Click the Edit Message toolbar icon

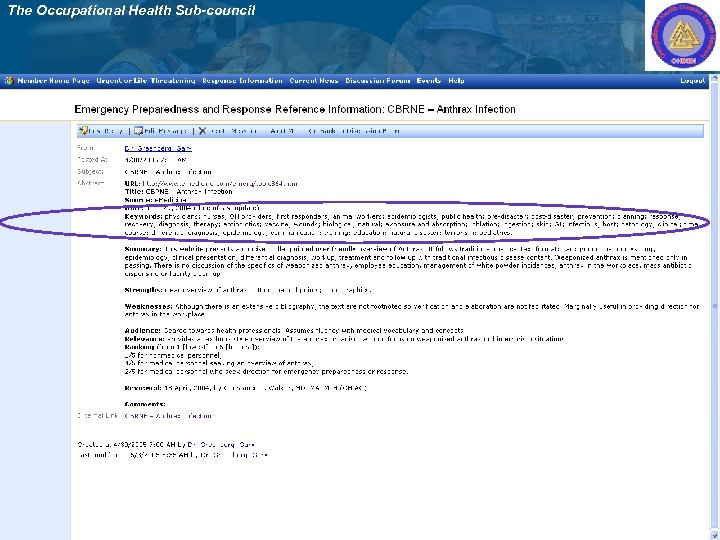pyautogui.click(x=138, y=131)
